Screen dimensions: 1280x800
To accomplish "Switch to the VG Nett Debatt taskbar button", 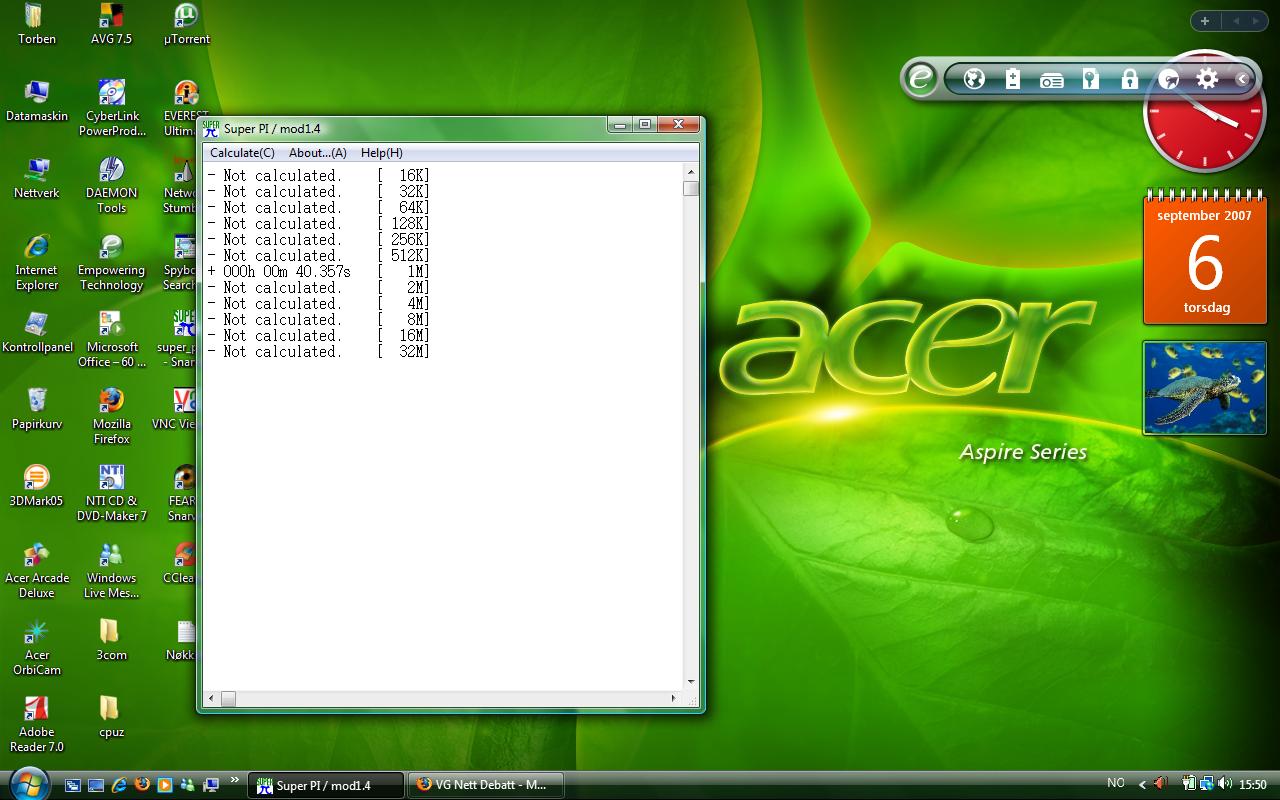I will pyautogui.click(x=485, y=785).
